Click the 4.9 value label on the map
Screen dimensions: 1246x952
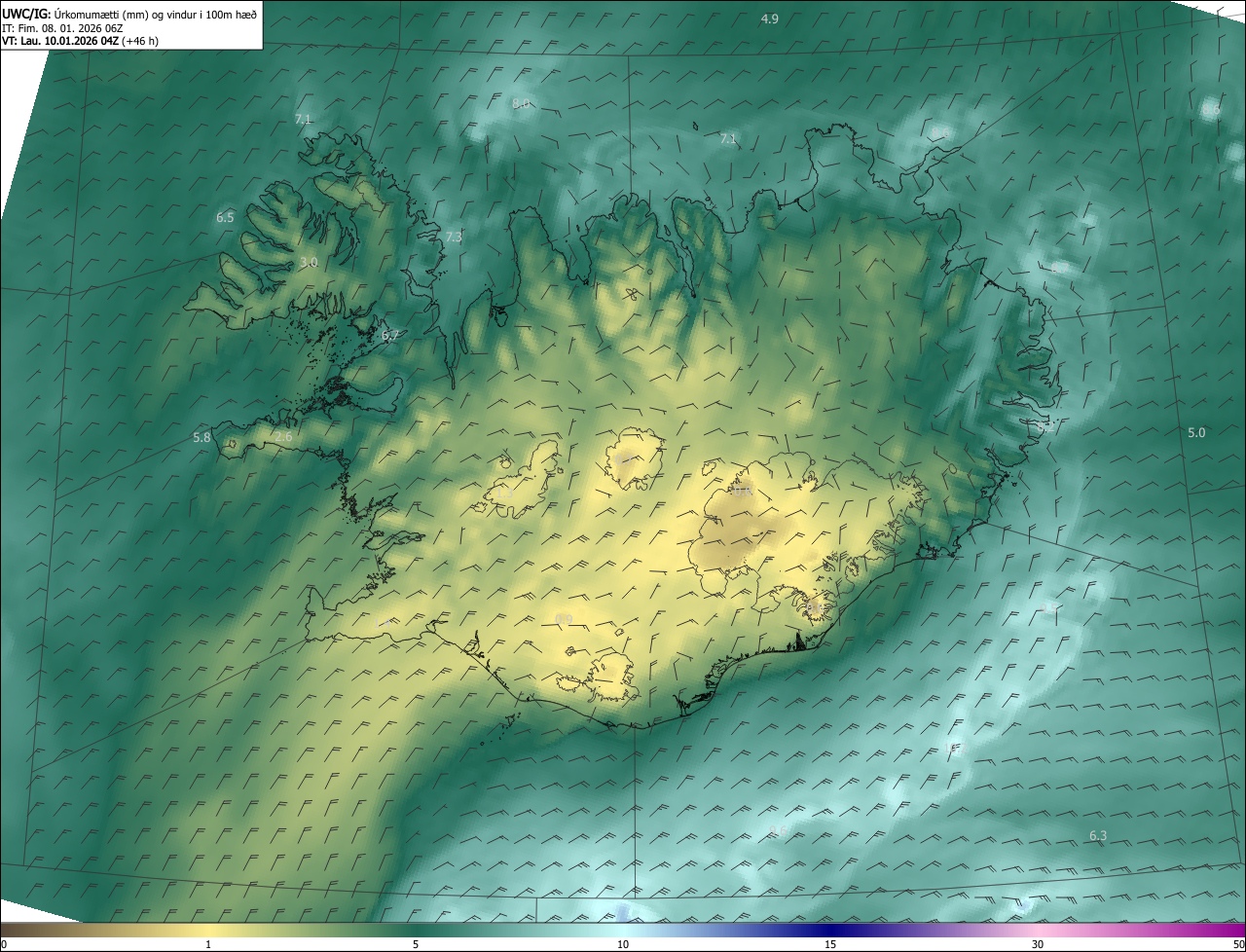point(769,19)
